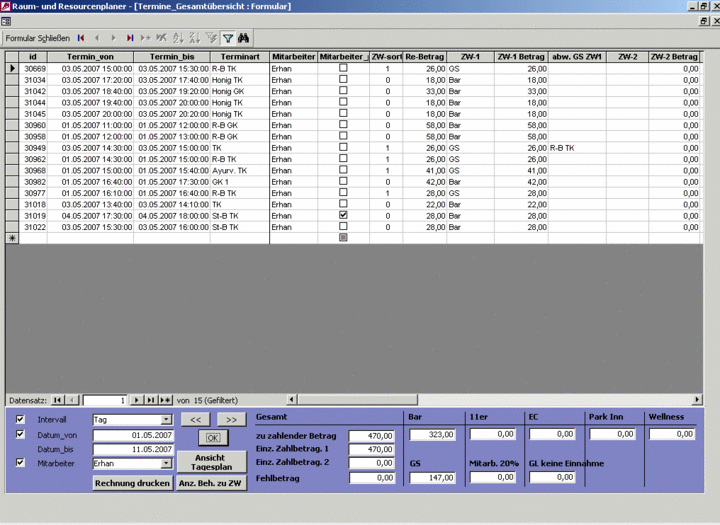Screen dimensions: 720x525
Task: Select row via current-record arrow selector
Action: 12,68
